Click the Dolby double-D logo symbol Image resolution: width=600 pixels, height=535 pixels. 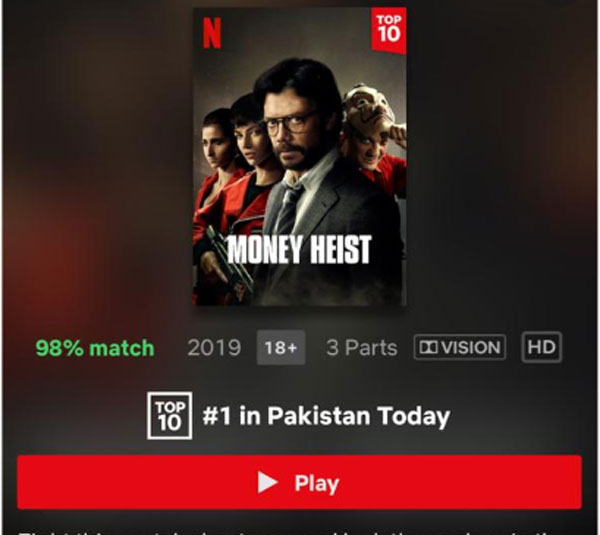click(x=429, y=347)
